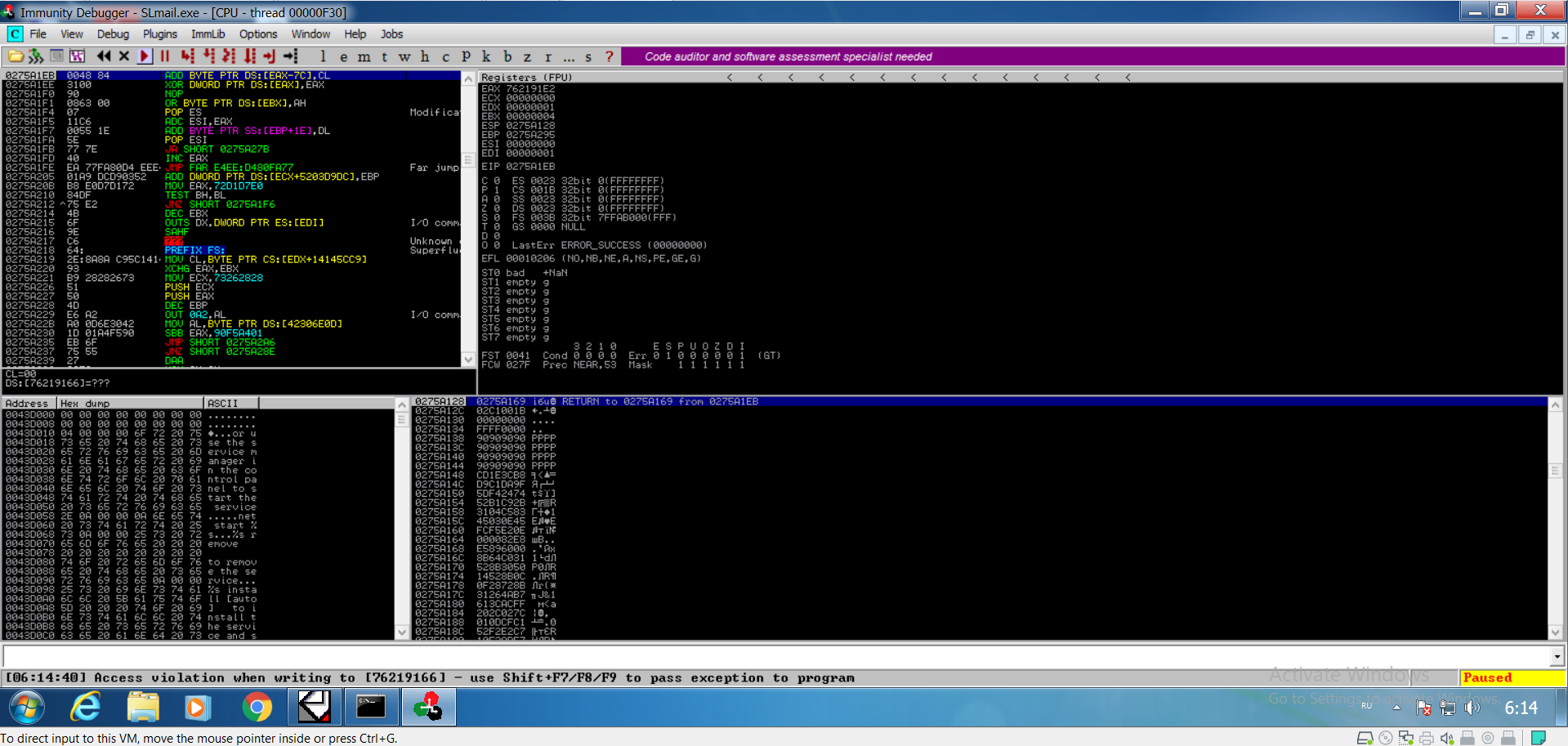
Task: Switch to the Command Prompt taskbar window
Action: 371,708
